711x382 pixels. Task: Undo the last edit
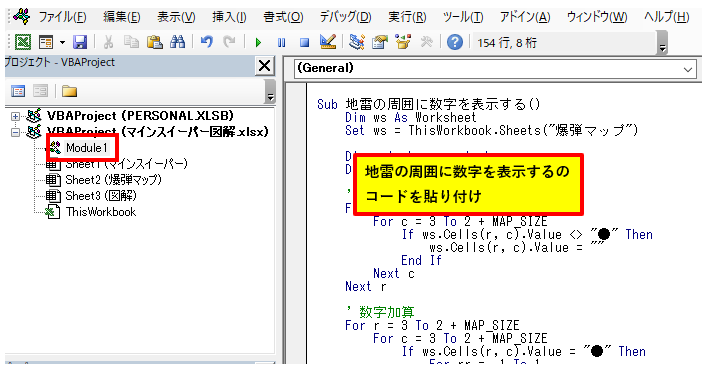pyautogui.click(x=207, y=42)
